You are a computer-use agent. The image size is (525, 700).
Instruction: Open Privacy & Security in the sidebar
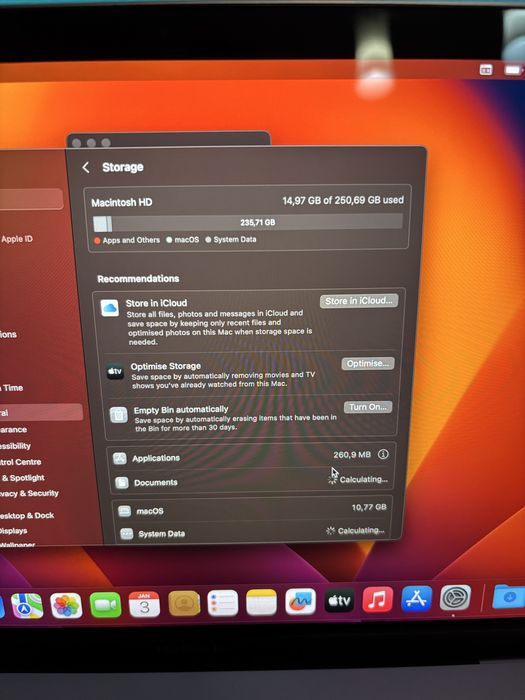29,493
